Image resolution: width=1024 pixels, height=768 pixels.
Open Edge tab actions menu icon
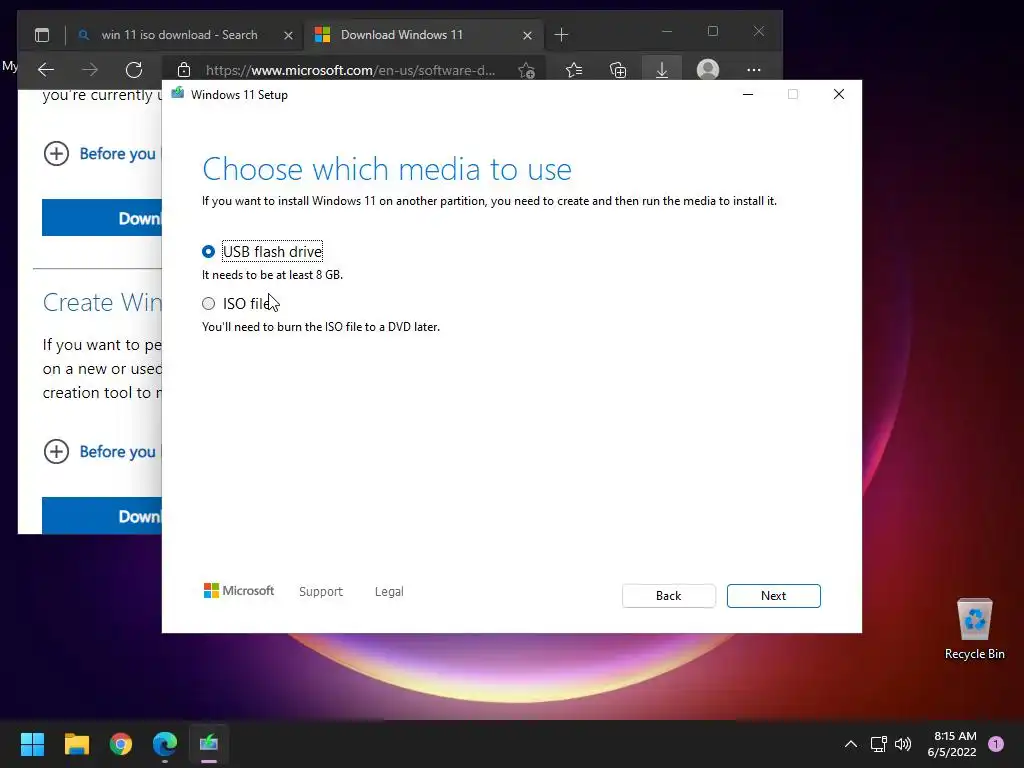point(42,35)
